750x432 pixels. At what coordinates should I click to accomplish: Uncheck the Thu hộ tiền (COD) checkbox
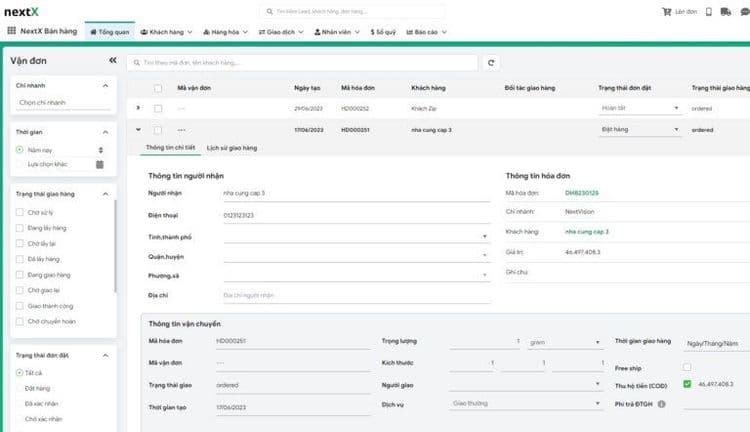click(x=686, y=384)
